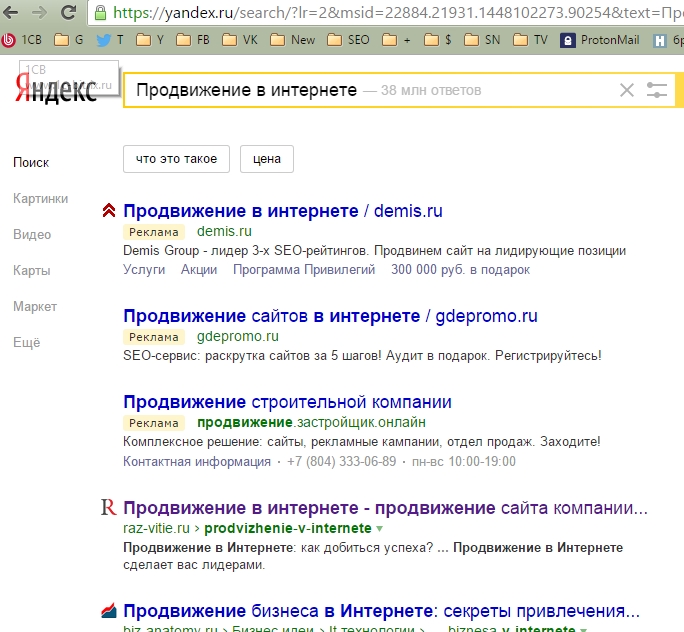Open 'Продвижение сайтов в интернете / gdepromo.ru' title

click(x=330, y=316)
